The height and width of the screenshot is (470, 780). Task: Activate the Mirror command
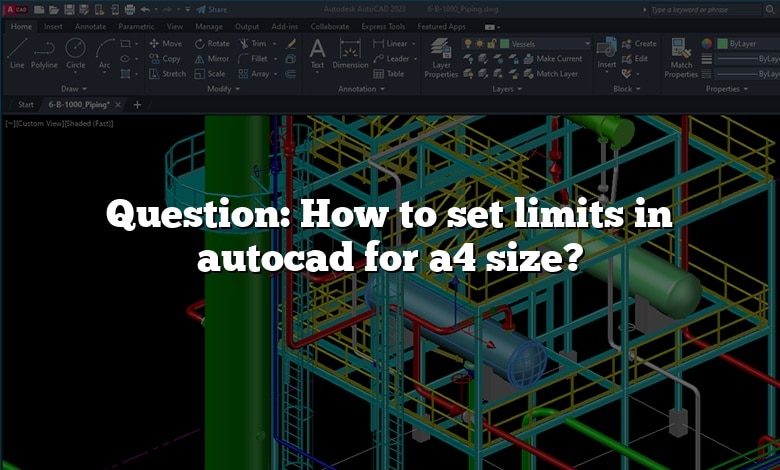[212, 59]
